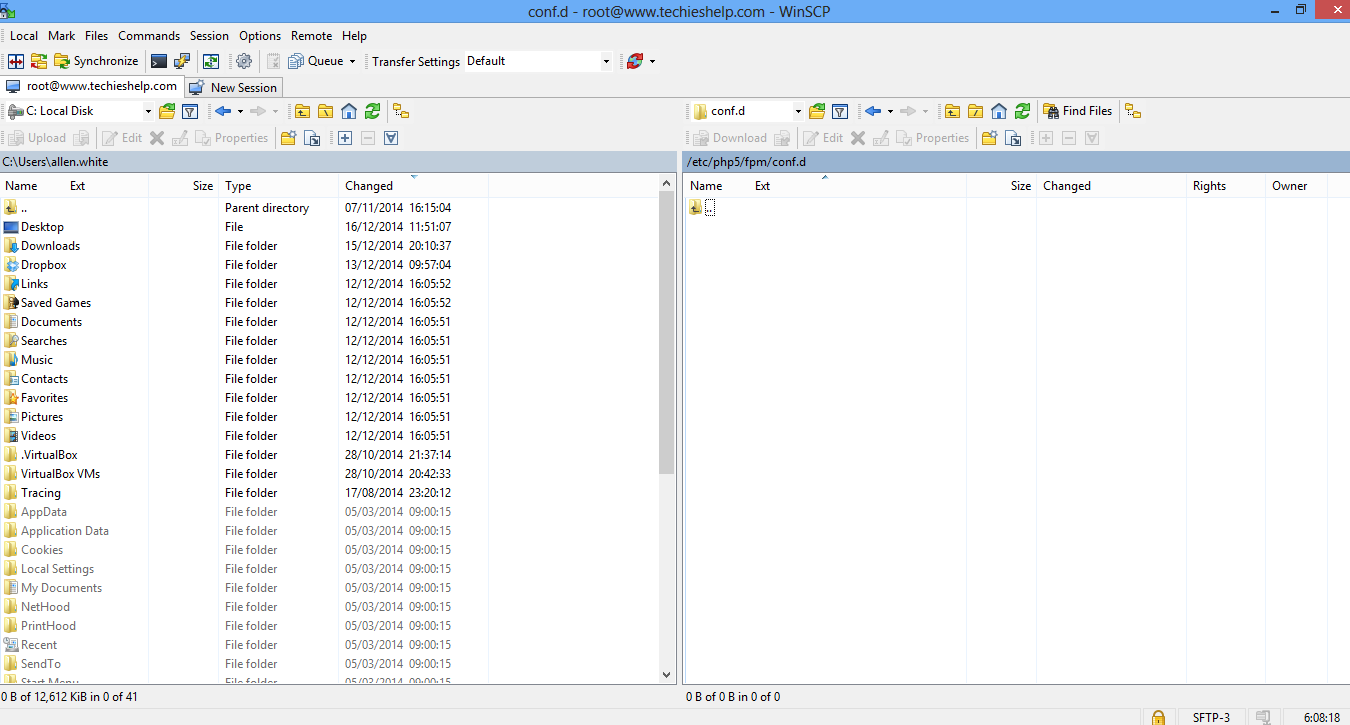The height and width of the screenshot is (725, 1350).
Task: Refresh the local panel
Action: pos(372,111)
